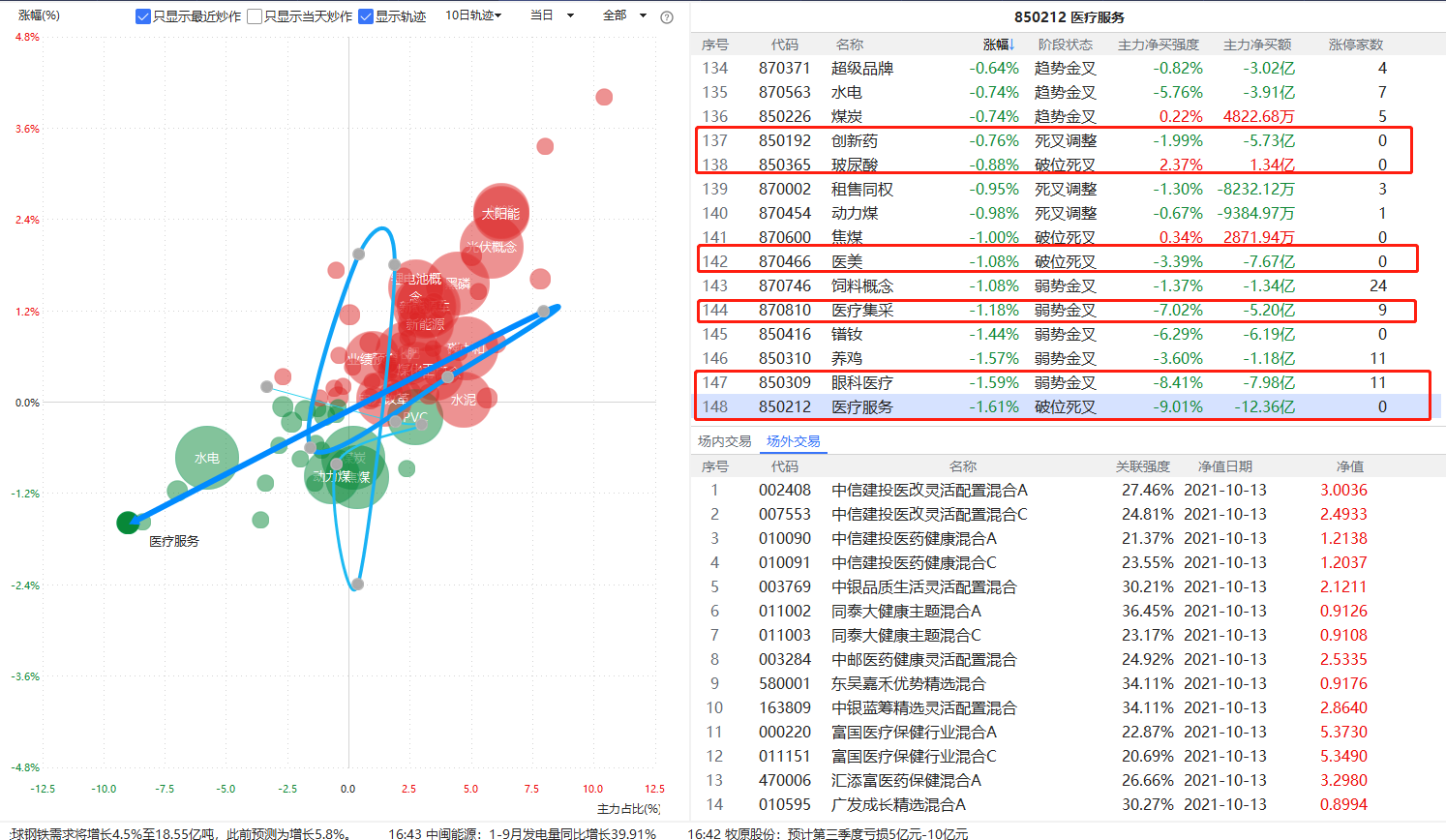Click the lowest gray trajectory point
This screenshot has height=840, width=1446.
[x=357, y=584]
